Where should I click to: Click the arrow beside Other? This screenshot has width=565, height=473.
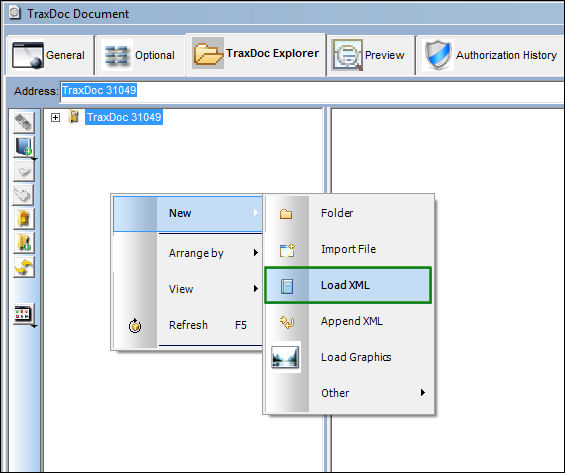click(423, 392)
